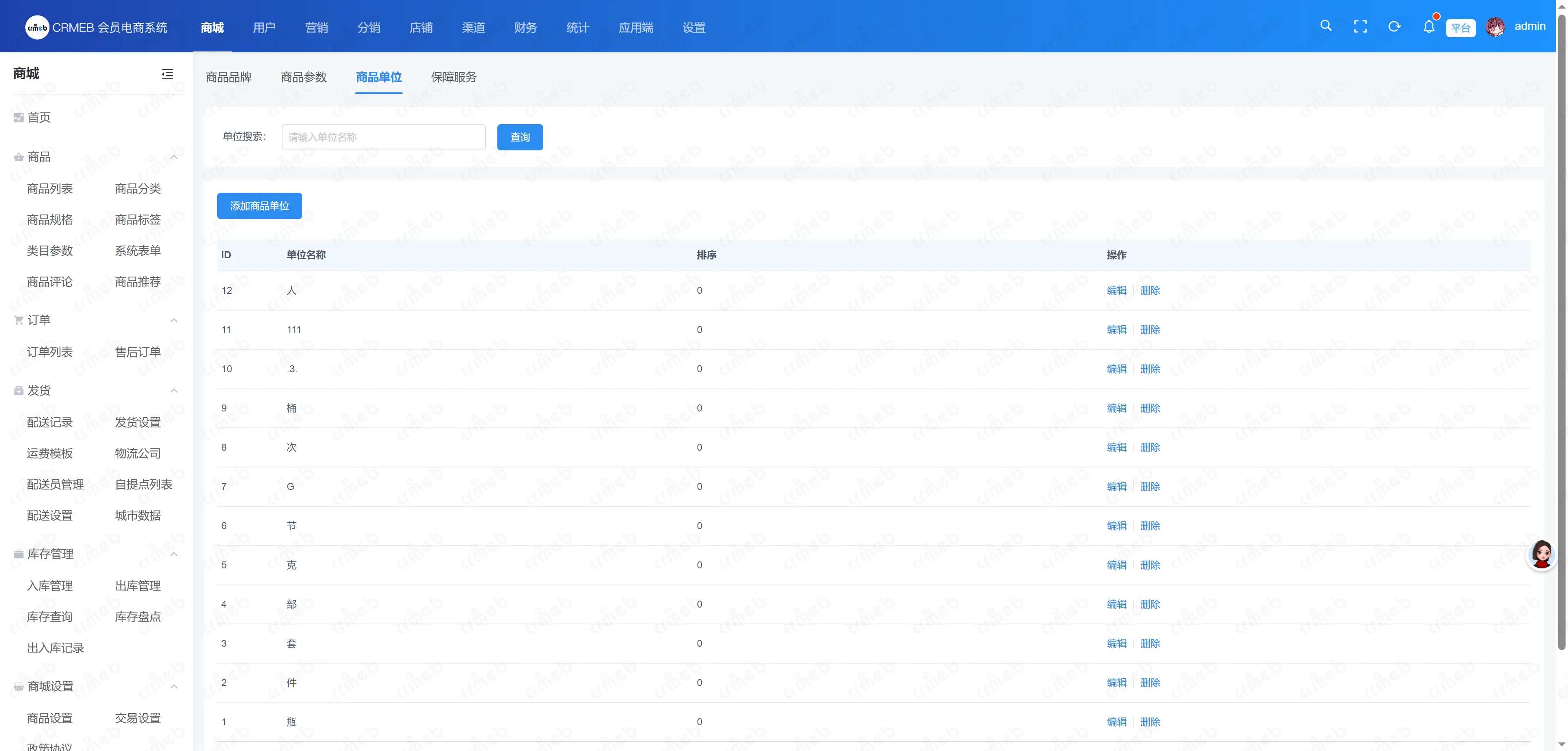Toggle fullscreen mode icon

[1360, 27]
